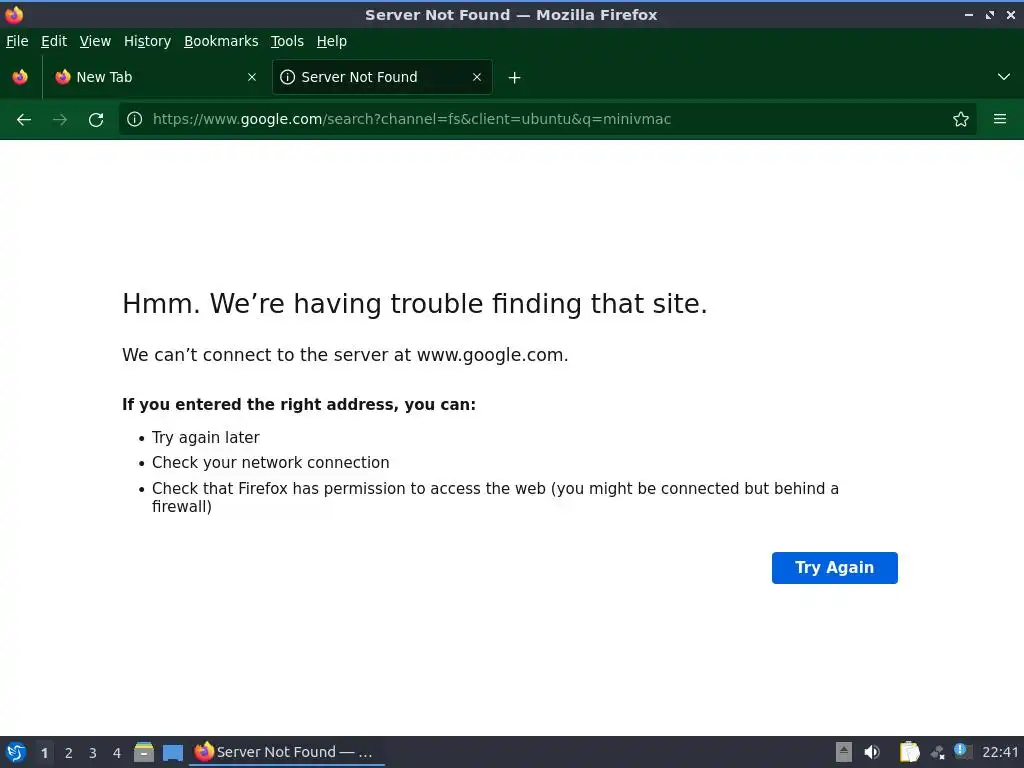Click 'Check your network connection' bullet
The height and width of the screenshot is (768, 1024).
coord(270,462)
